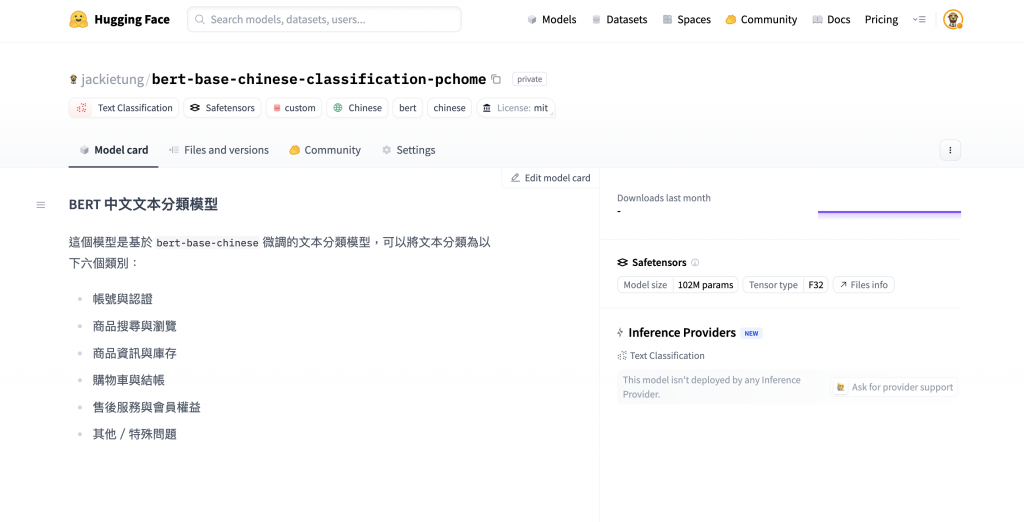Open the three-dot more options menu
Screen dimensions: 1024x522
pyautogui.click(x=950, y=150)
